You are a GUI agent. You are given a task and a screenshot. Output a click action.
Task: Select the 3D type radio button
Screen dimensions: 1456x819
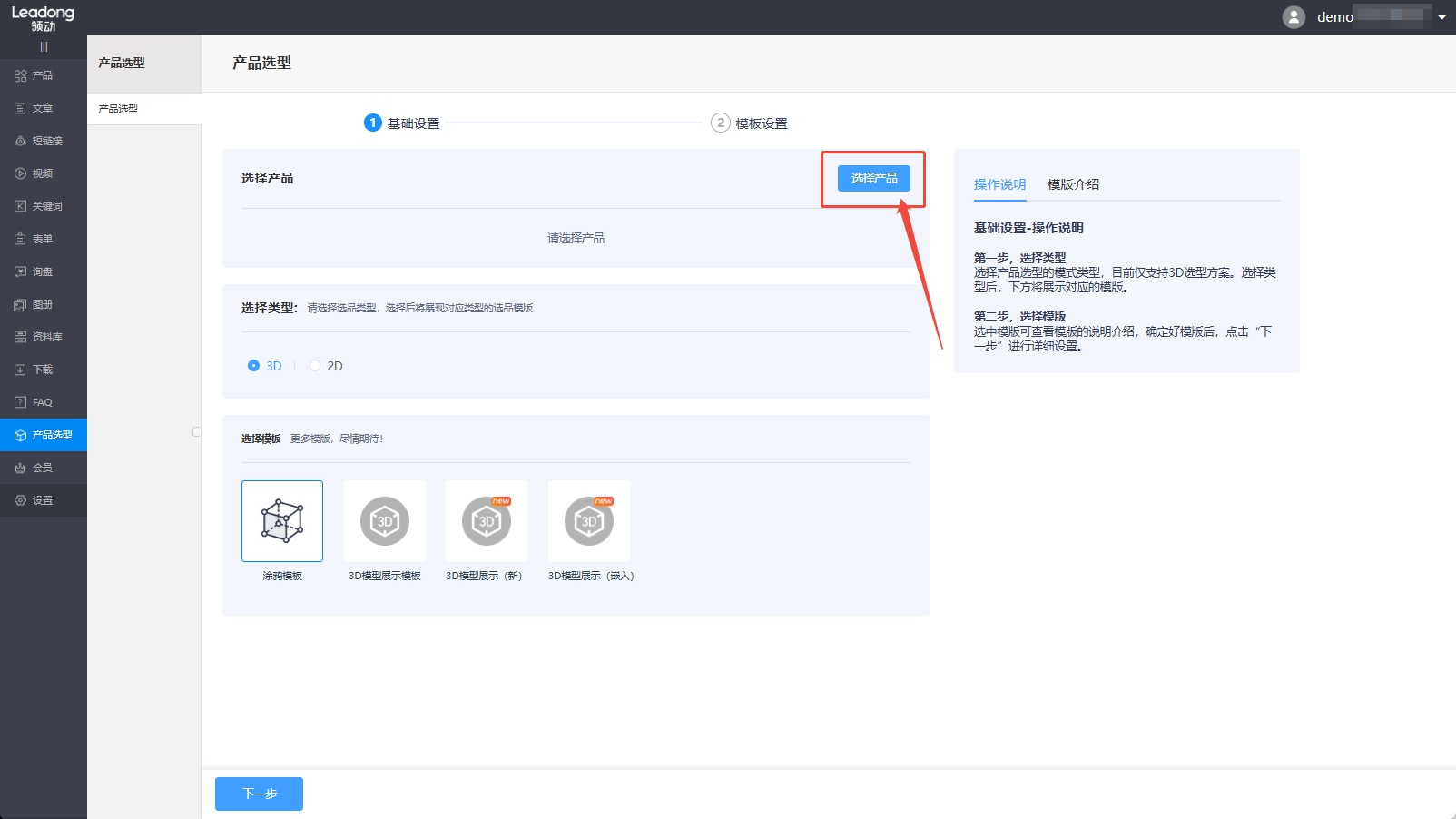click(253, 366)
